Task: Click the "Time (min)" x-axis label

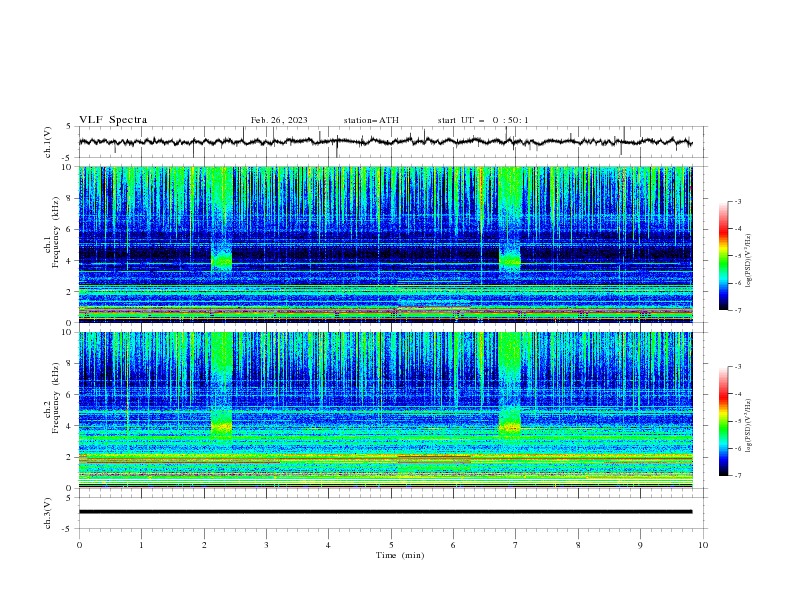Action: [400, 555]
